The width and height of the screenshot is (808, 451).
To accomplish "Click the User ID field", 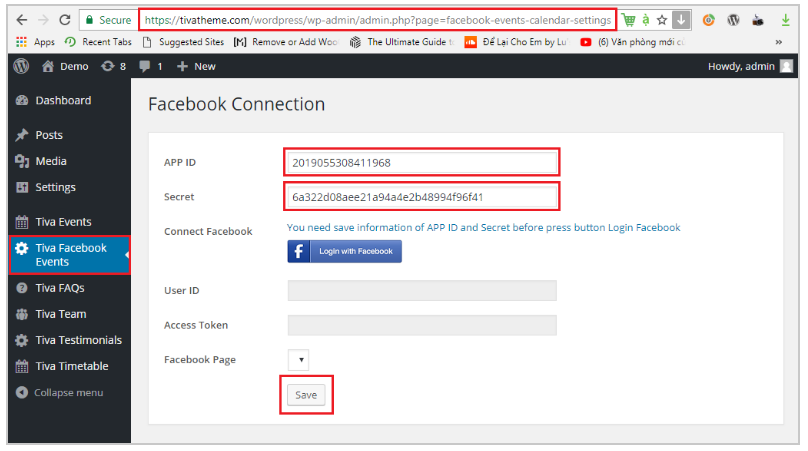I will coord(422,291).
